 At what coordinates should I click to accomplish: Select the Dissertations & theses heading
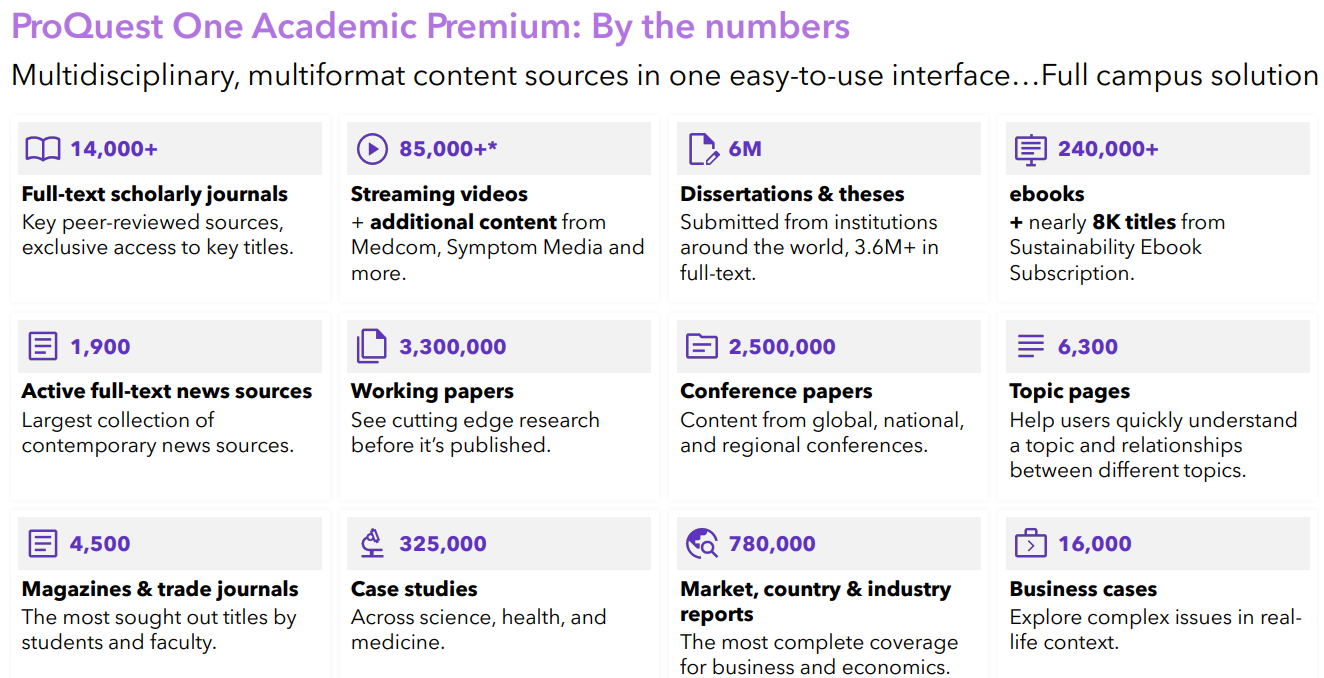[x=792, y=194]
